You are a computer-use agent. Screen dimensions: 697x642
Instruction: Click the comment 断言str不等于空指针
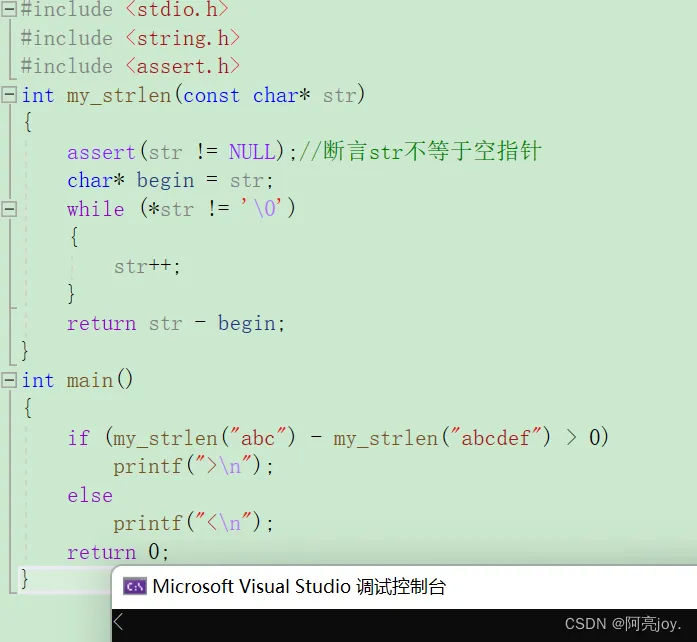[432, 151]
